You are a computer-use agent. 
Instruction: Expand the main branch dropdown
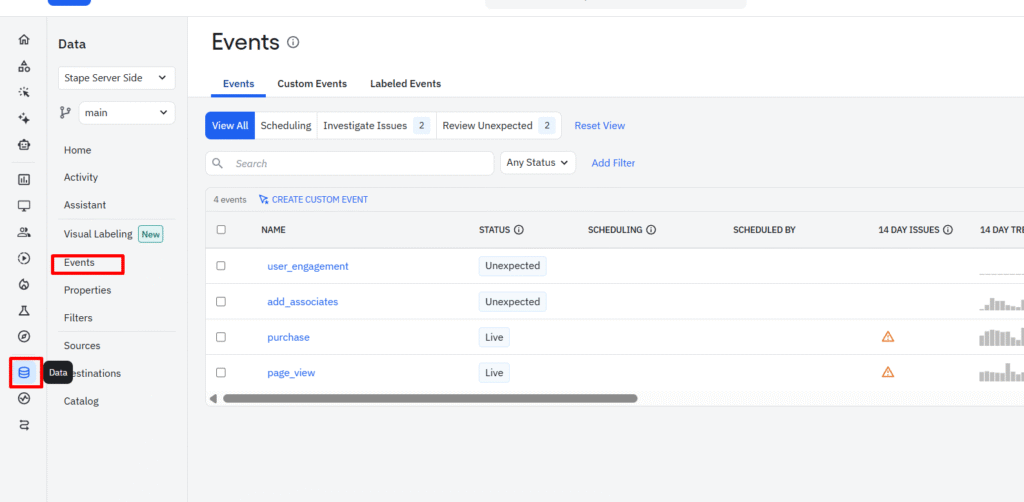click(x=126, y=113)
